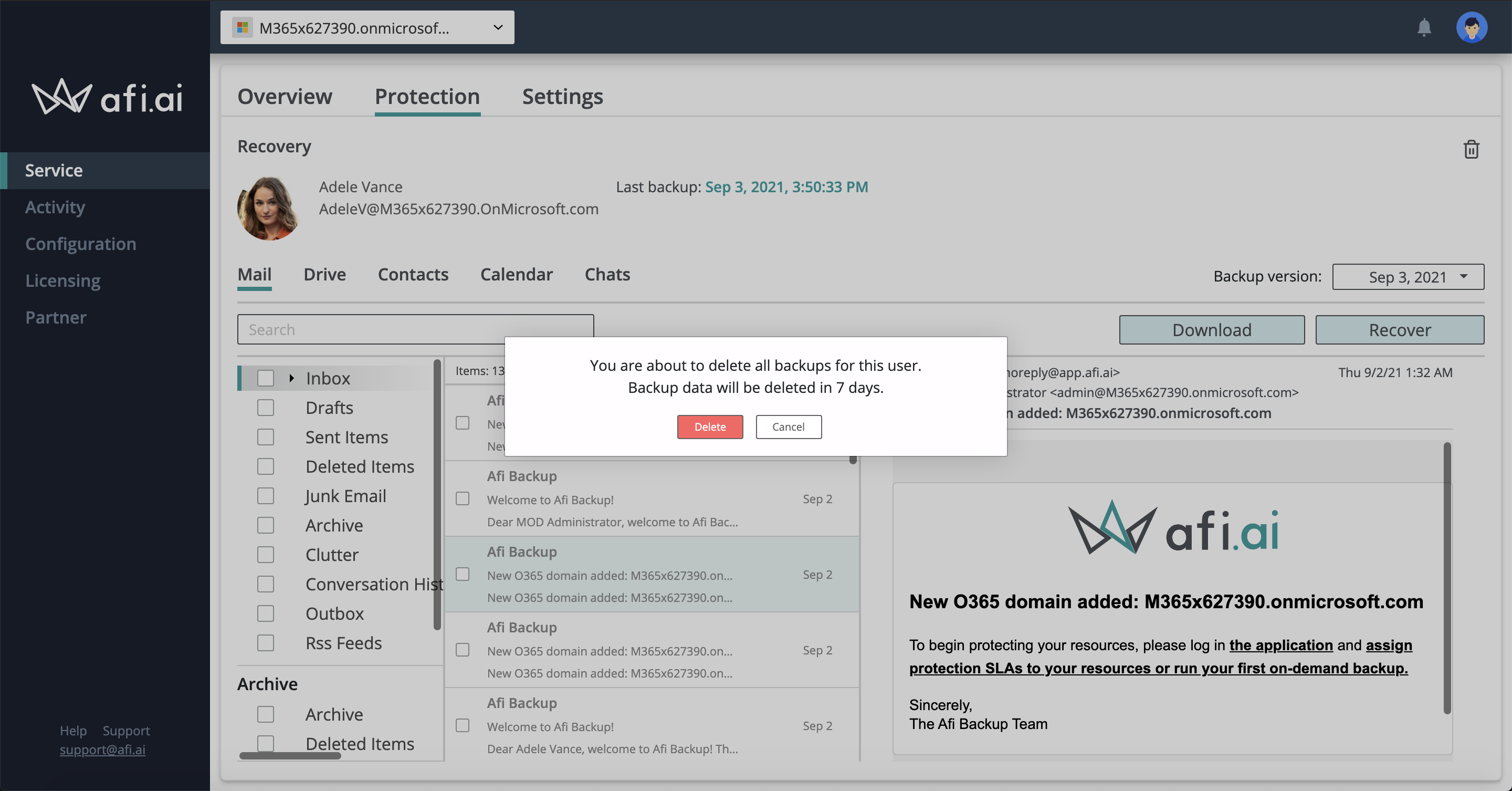The image size is (1512, 791).
Task: Click the Download button
Action: 1212,330
